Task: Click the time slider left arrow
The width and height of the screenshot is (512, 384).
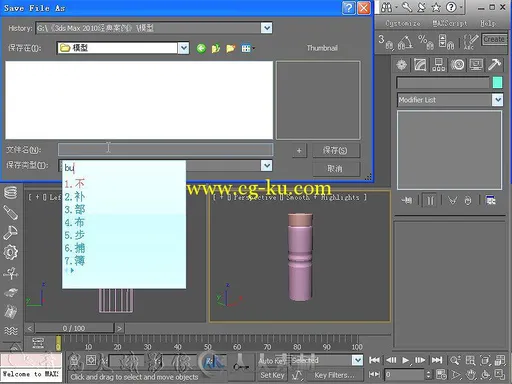Action: (29, 328)
